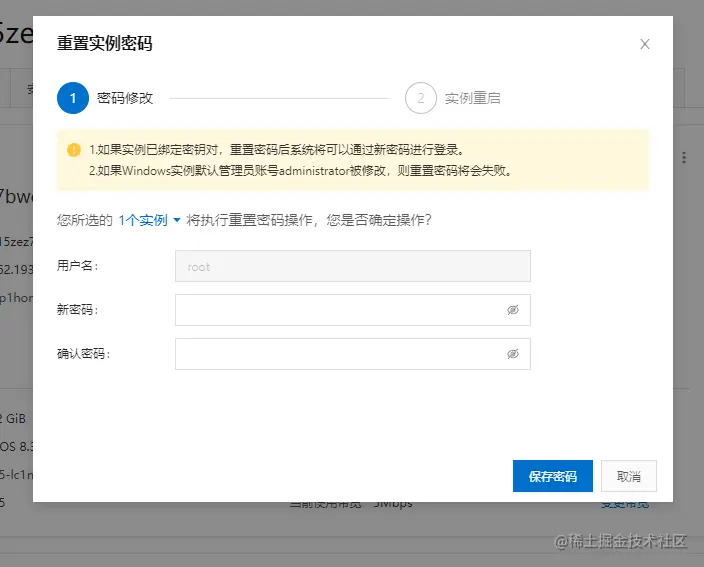Focus the 新密码 input field

pos(352,310)
